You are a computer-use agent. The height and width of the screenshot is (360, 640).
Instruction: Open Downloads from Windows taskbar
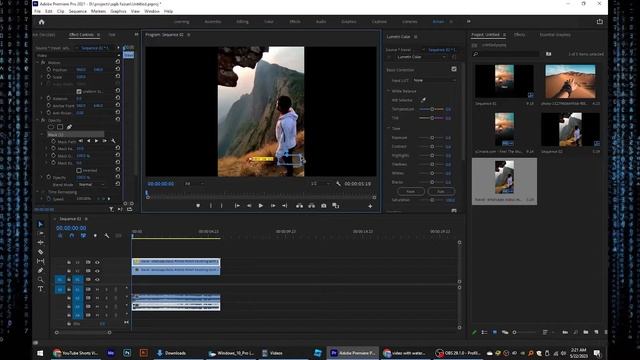171,353
